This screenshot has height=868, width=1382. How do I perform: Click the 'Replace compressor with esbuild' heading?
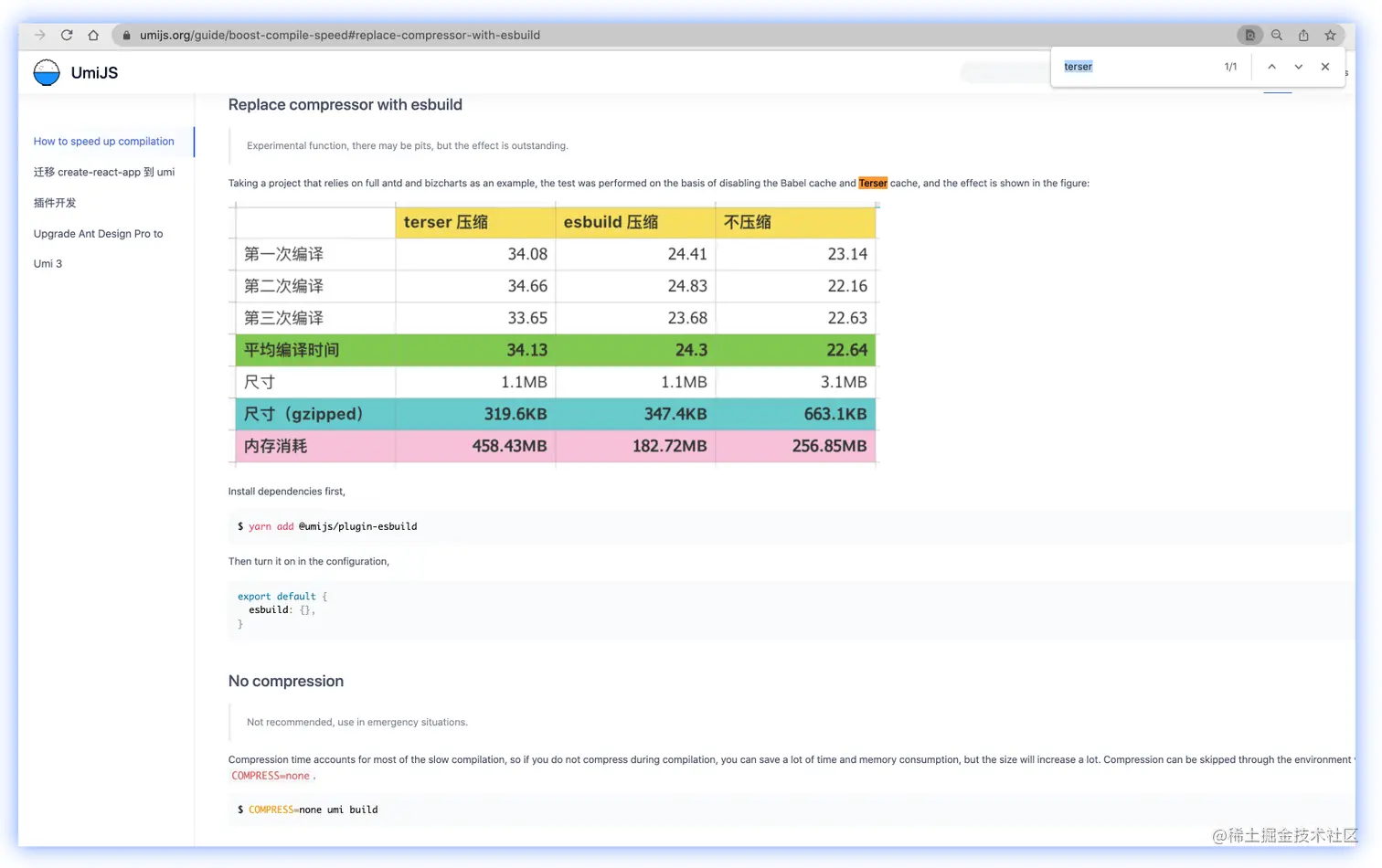tap(345, 105)
